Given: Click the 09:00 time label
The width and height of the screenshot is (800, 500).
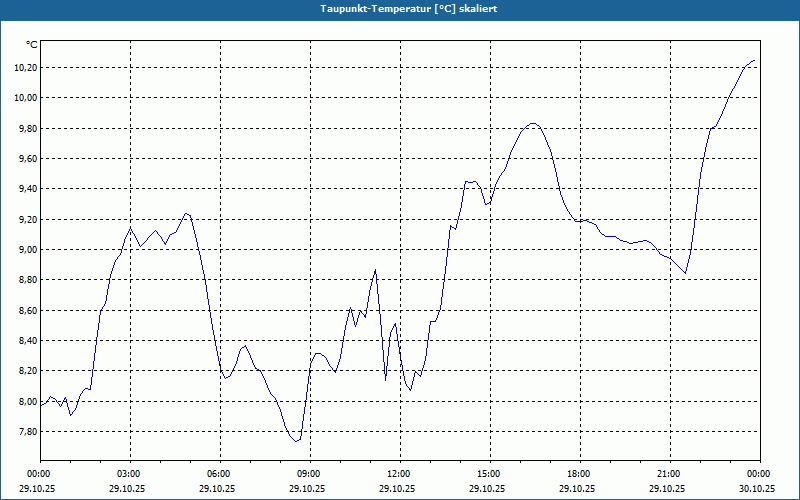Looking at the screenshot, I should pyautogui.click(x=310, y=474).
